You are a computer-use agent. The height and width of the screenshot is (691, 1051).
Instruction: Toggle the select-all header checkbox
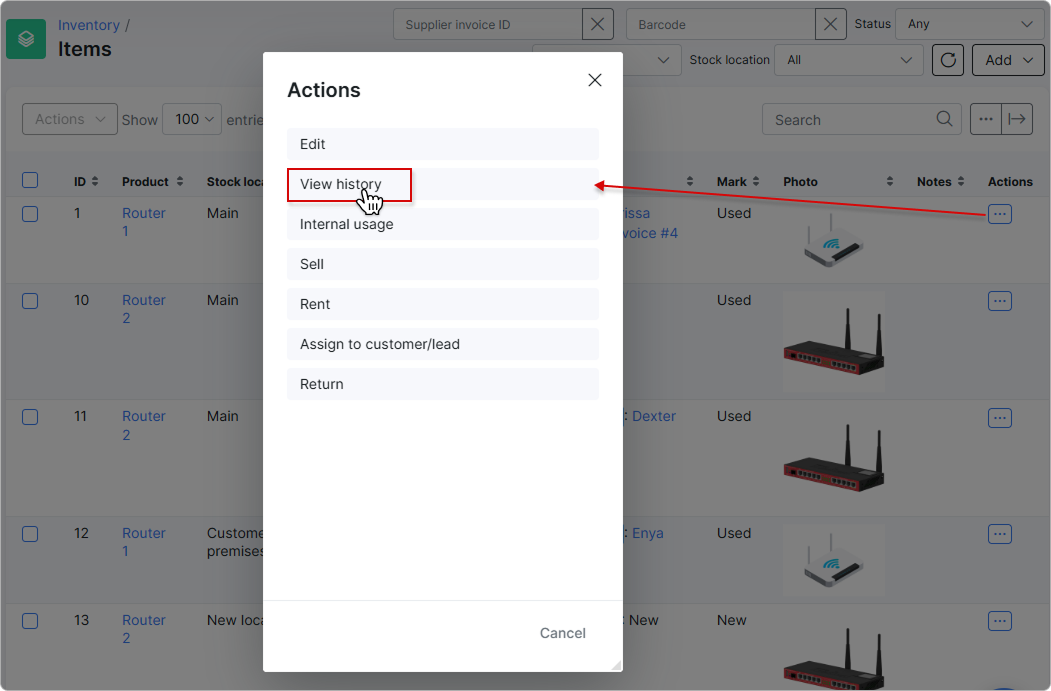[30, 180]
